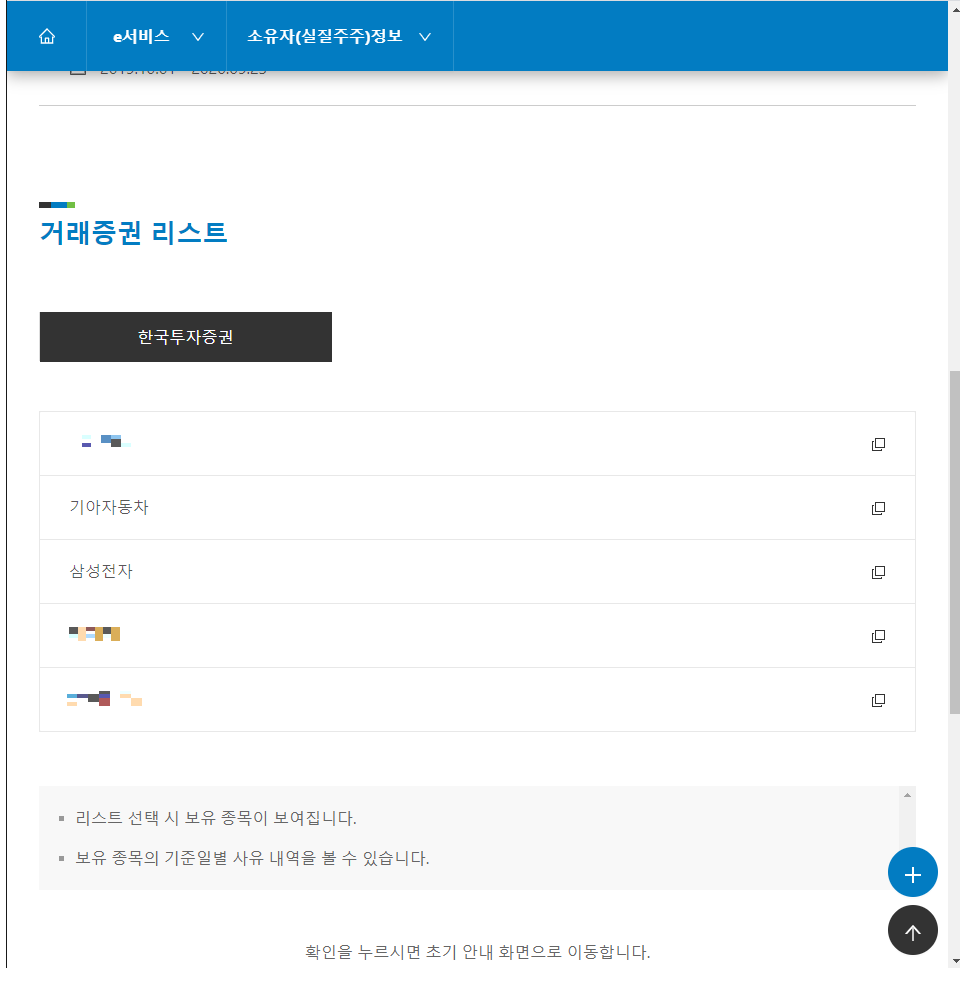The height and width of the screenshot is (996, 960).
Task: Expand the e서비스 dropdown chevron
Action: (x=198, y=37)
